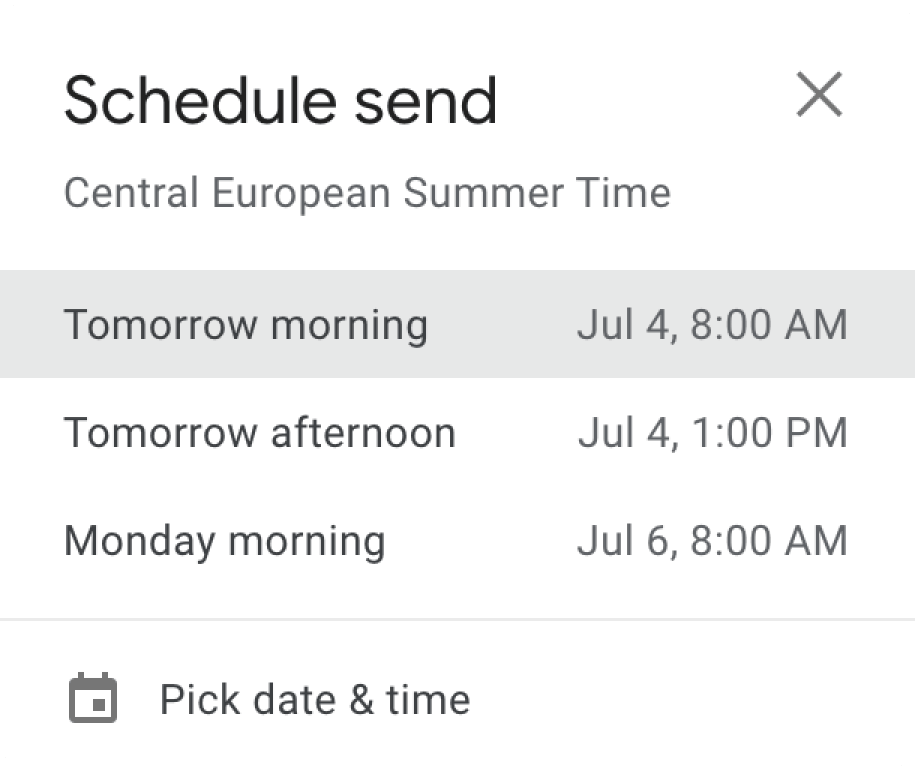Screen dimensions: 915x771
Task: Click Pick date & time to set custom schedule
Action: pos(315,699)
